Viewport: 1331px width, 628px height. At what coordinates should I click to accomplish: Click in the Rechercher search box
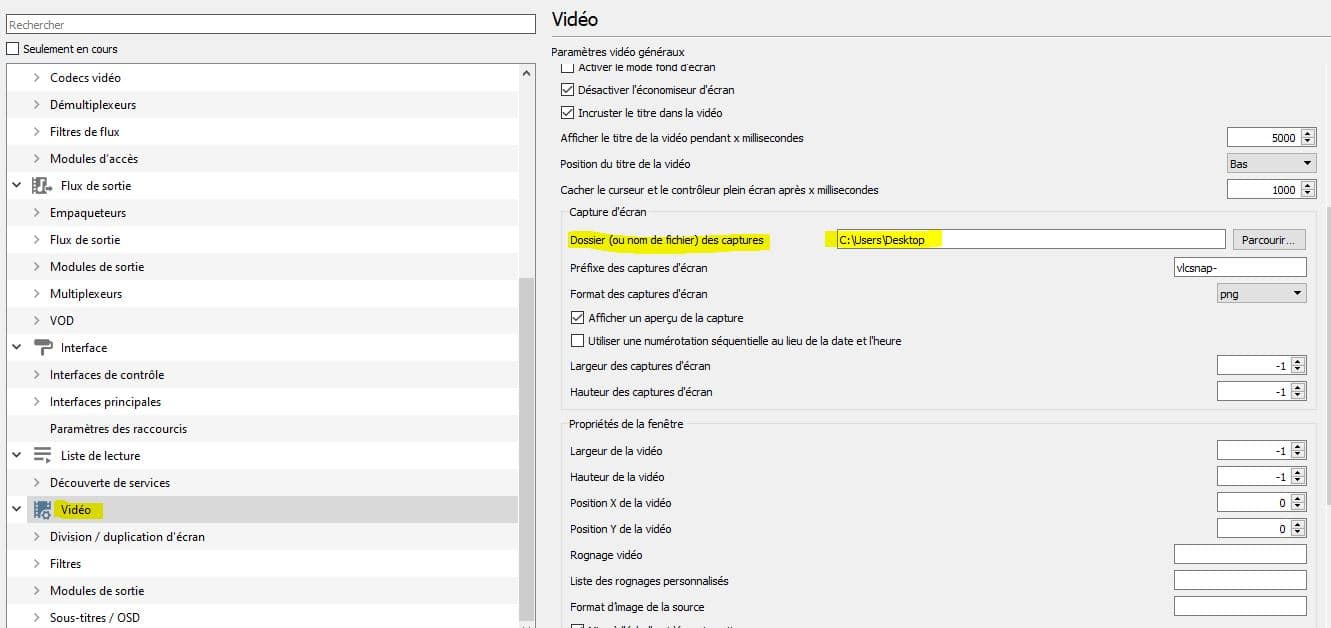tap(271, 25)
